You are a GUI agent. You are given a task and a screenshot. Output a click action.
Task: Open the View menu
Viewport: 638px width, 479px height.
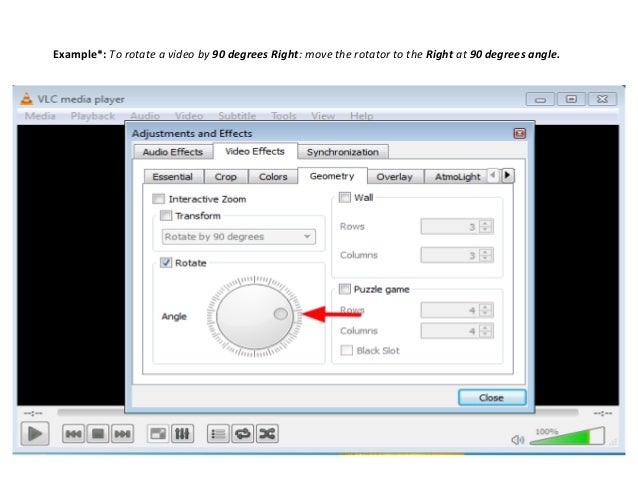pos(323,116)
